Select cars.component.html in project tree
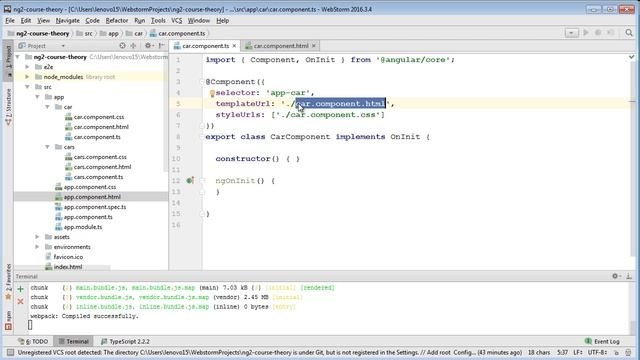The image size is (640, 360). (x=102, y=167)
